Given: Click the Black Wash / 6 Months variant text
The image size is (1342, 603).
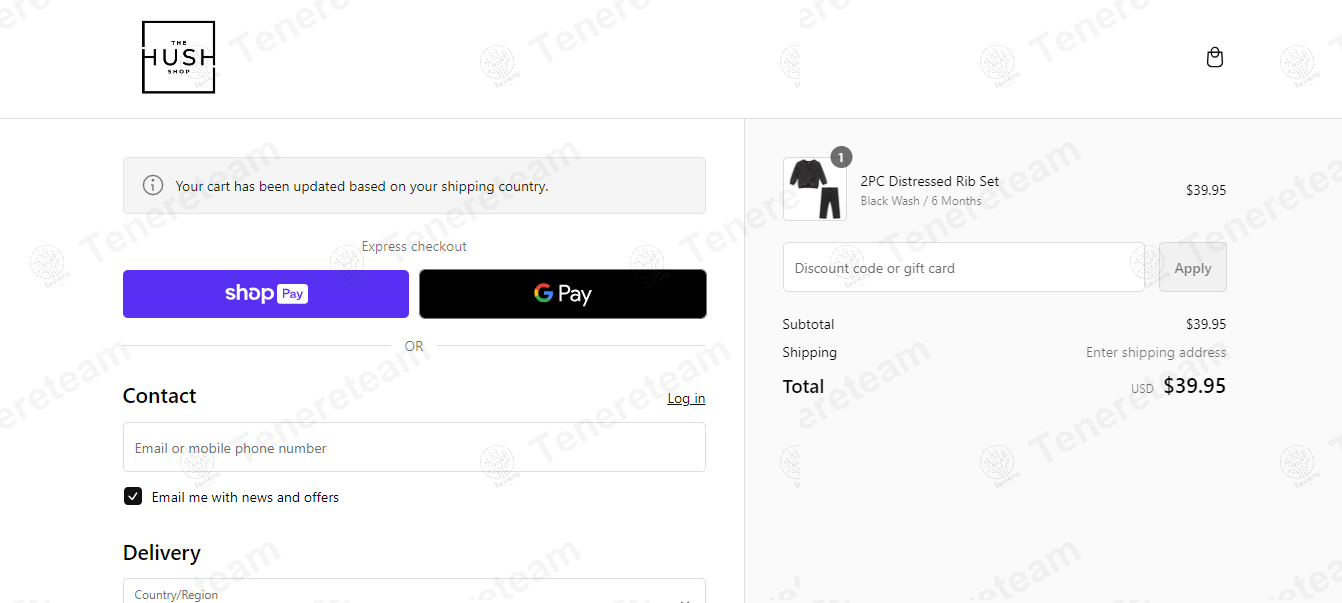Looking at the screenshot, I should pos(921,201).
